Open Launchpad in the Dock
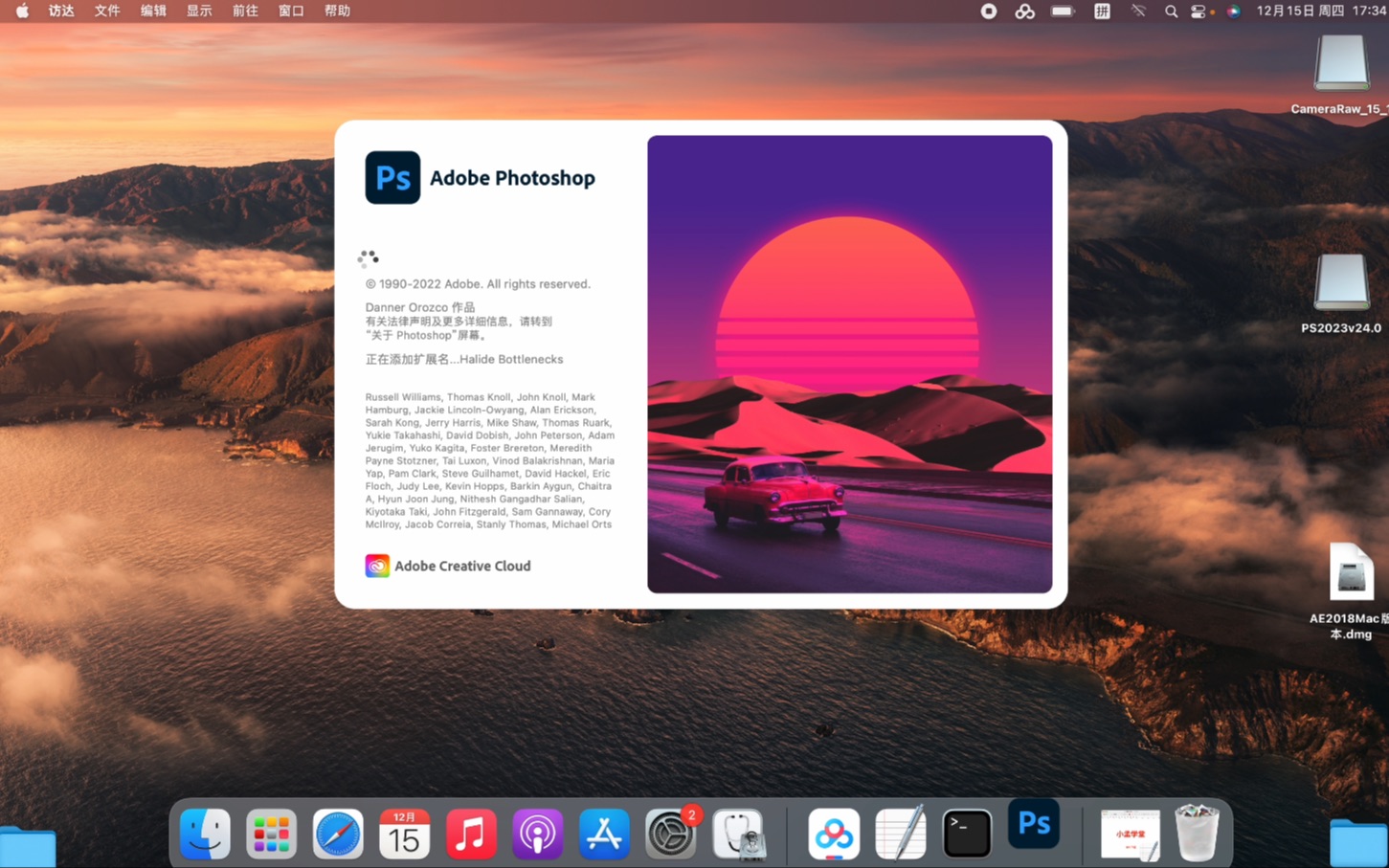1389x868 pixels. coord(271,834)
